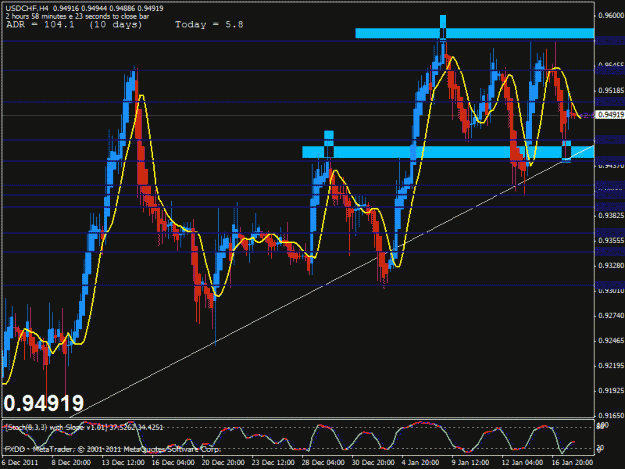This screenshot has width=625, height=469.
Task: Click the Stoch(8,3,3) with Slope indicator label
Action: [84, 428]
